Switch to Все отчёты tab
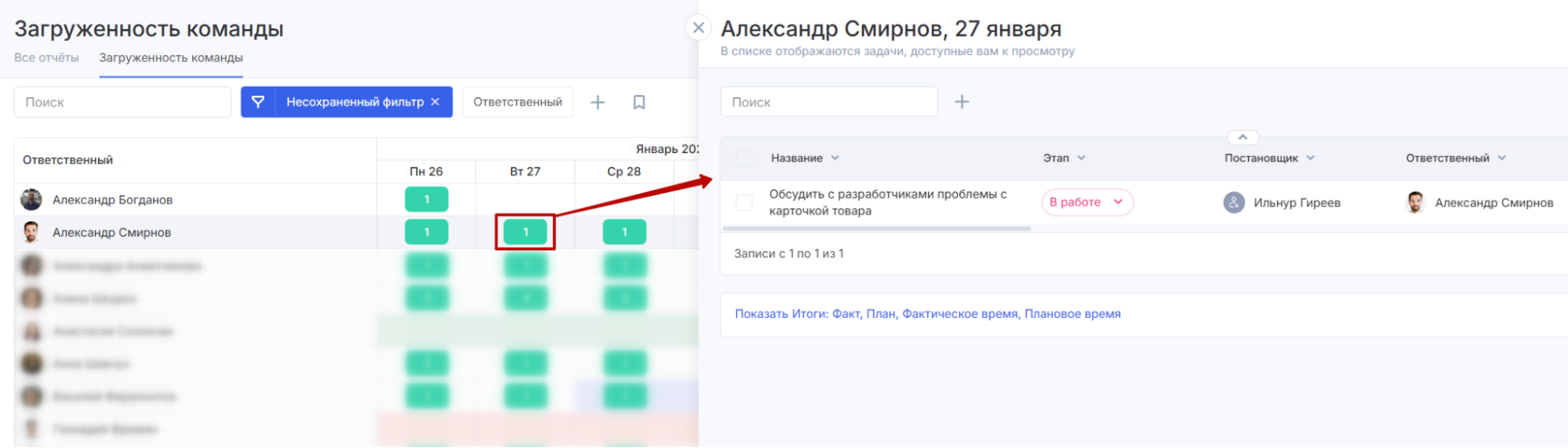1568x448 pixels. coord(46,58)
